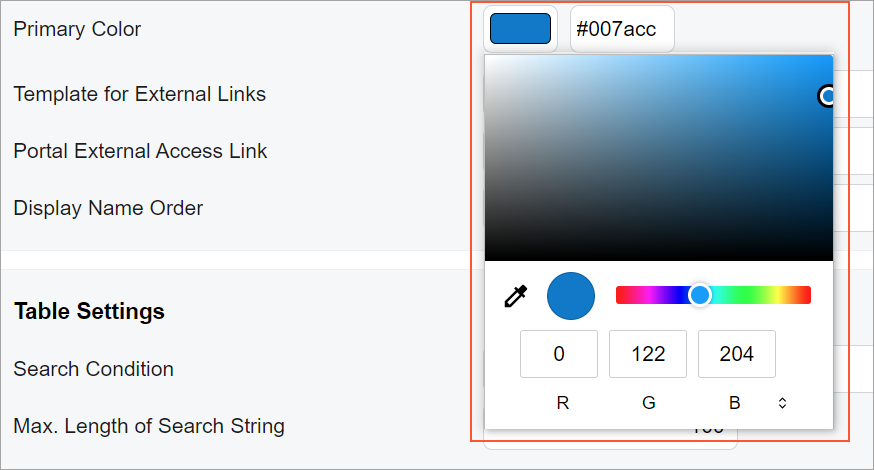The width and height of the screenshot is (874, 470).
Task: Click the Table Settings heading
Action: [89, 311]
